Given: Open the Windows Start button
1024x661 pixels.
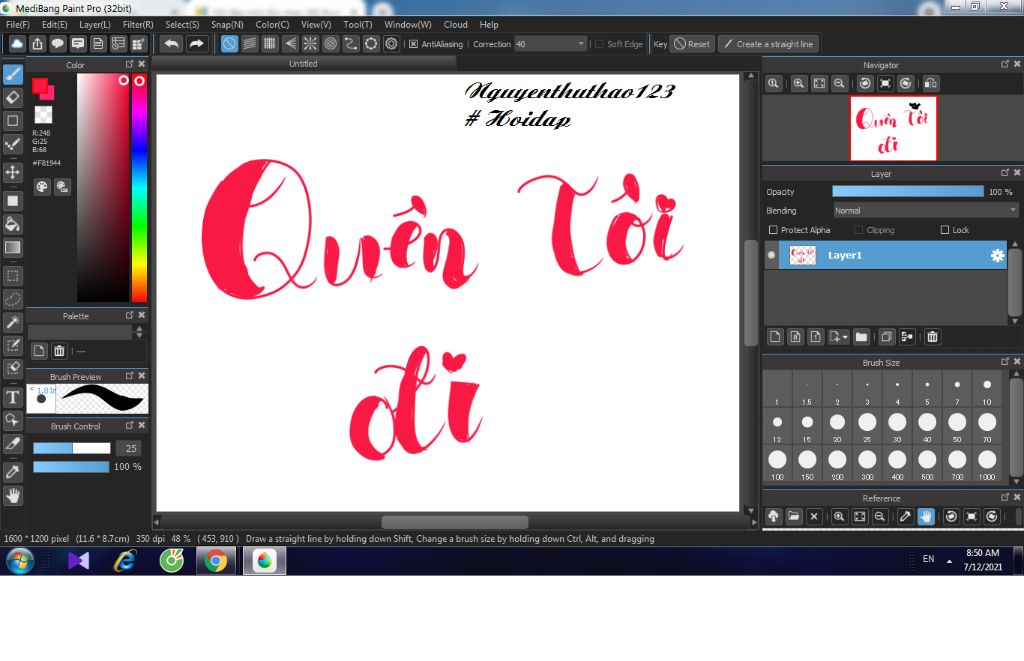Looking at the screenshot, I should [x=20, y=561].
